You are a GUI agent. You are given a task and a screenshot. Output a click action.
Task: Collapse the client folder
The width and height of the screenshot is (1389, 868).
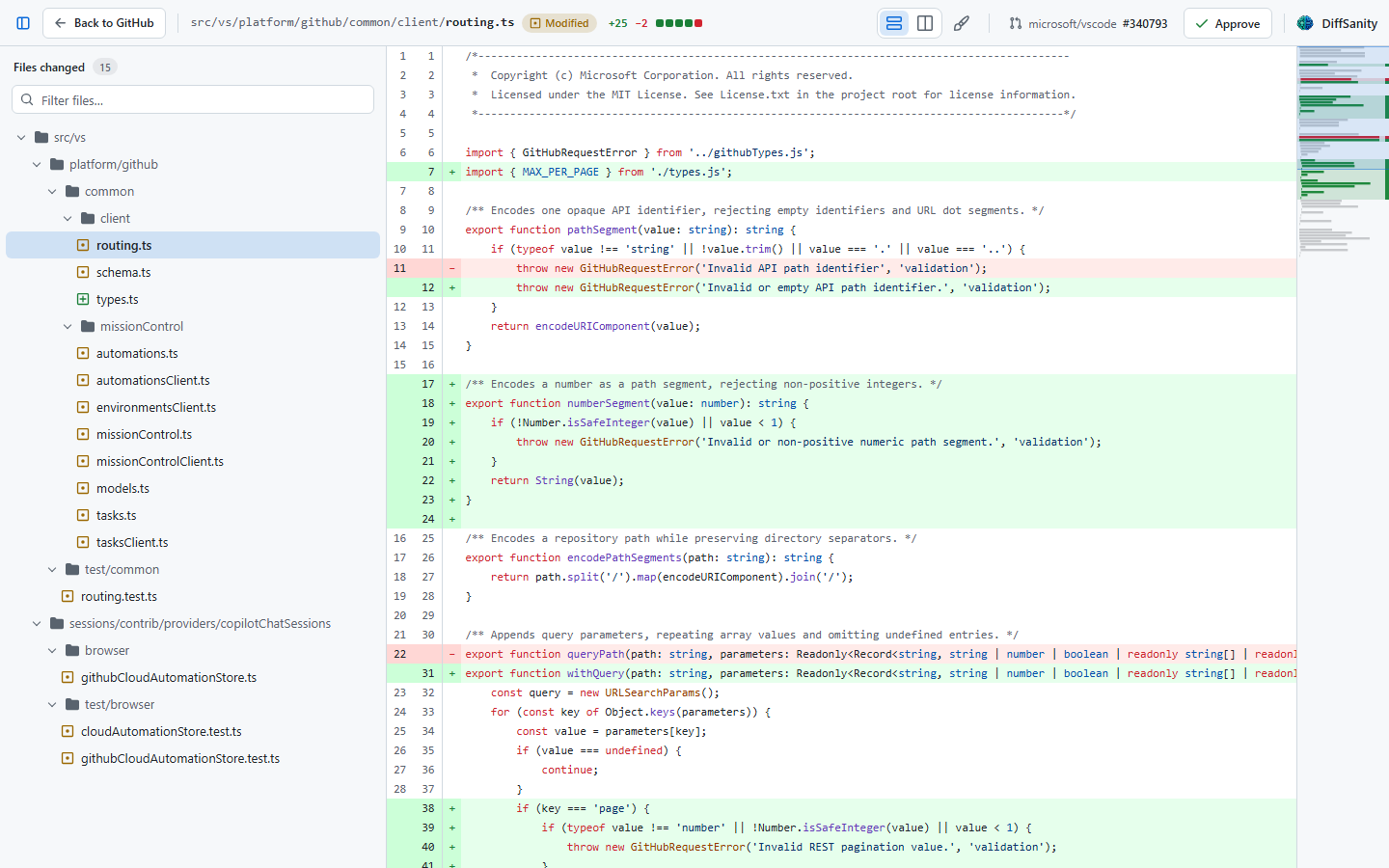tap(68, 219)
